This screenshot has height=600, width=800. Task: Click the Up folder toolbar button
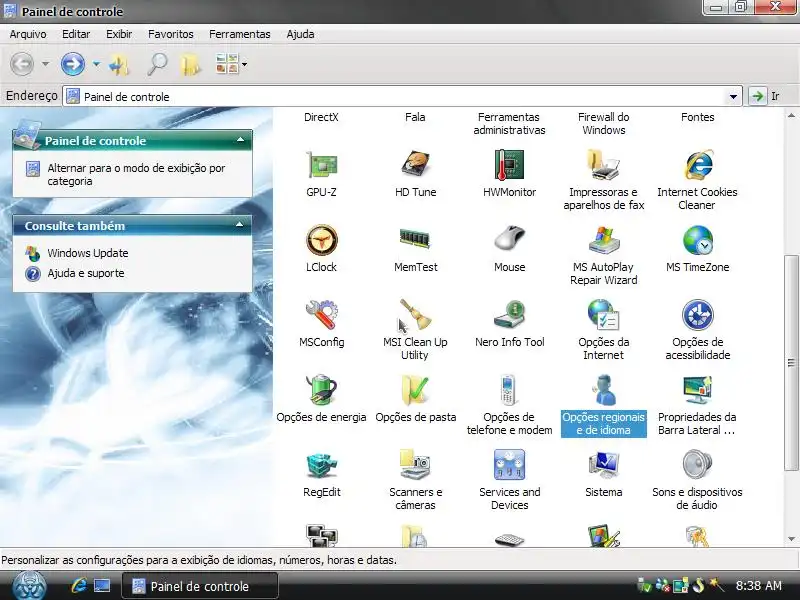tap(120, 65)
